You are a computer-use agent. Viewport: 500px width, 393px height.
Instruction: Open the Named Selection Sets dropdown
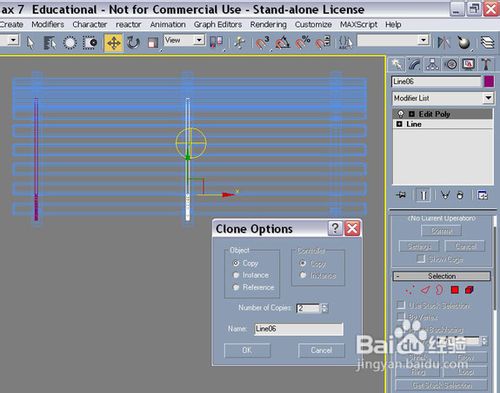pos(423,40)
